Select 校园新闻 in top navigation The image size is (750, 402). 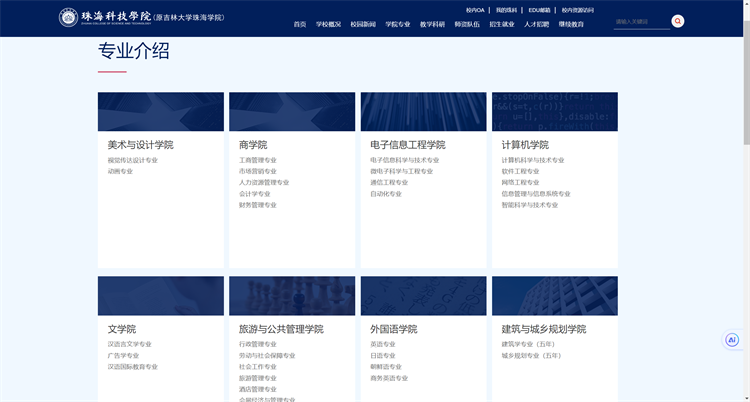coord(363,24)
